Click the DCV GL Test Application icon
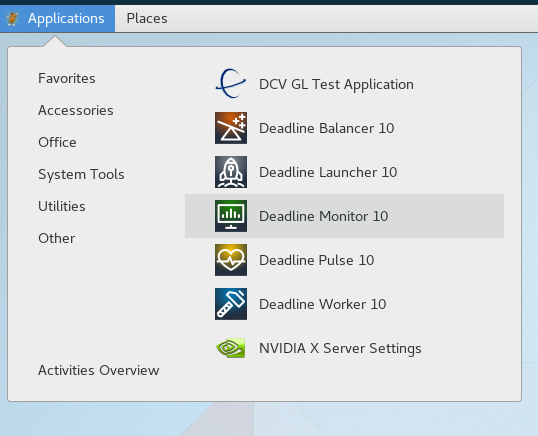This screenshot has width=538, height=436. point(231,84)
